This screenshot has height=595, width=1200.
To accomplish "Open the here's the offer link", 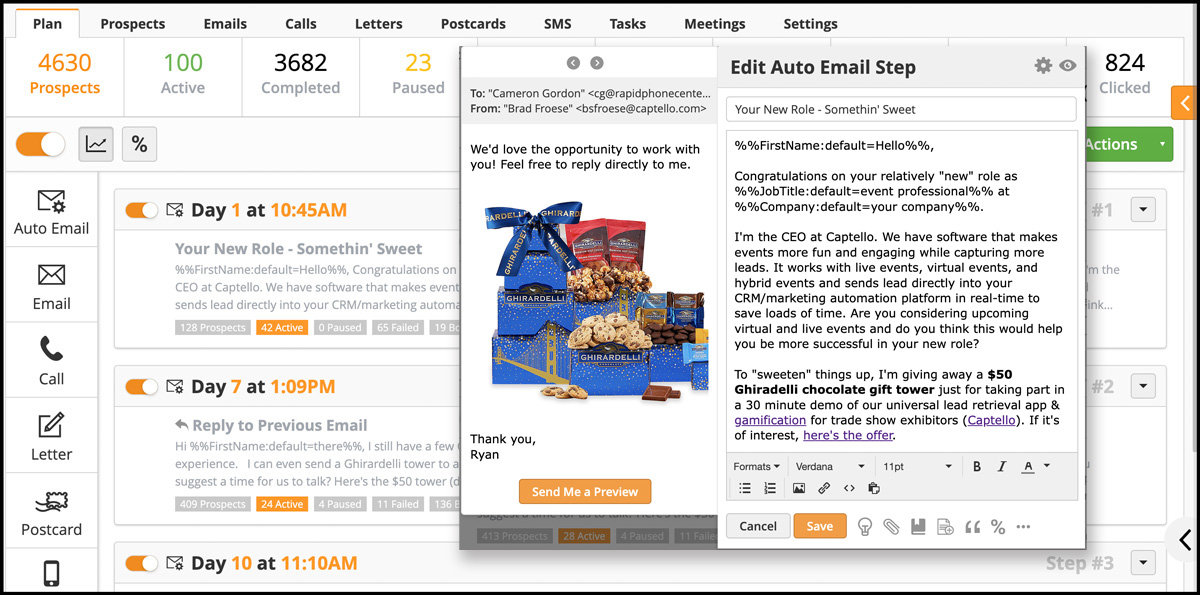I will pyautogui.click(x=848, y=435).
